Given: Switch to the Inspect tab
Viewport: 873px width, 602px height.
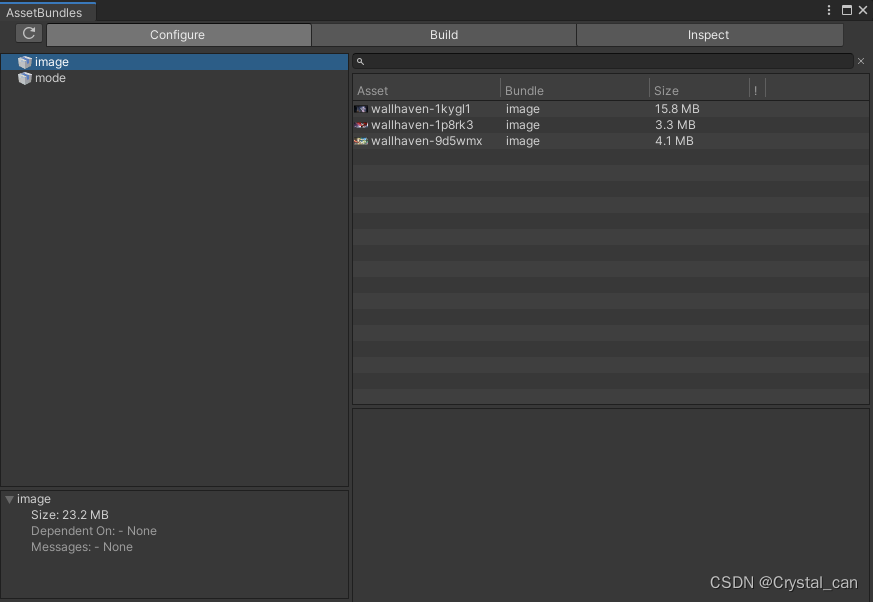Looking at the screenshot, I should 709,34.
